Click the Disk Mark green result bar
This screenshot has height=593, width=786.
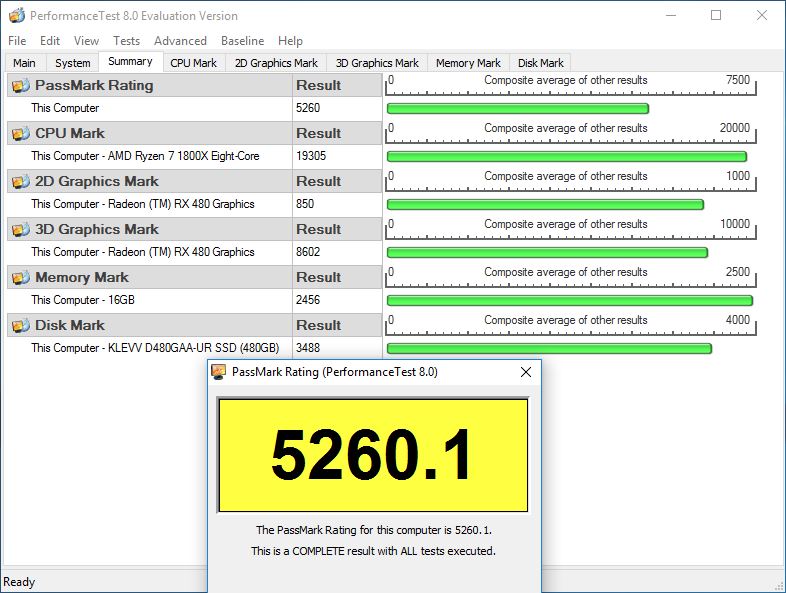(549, 348)
